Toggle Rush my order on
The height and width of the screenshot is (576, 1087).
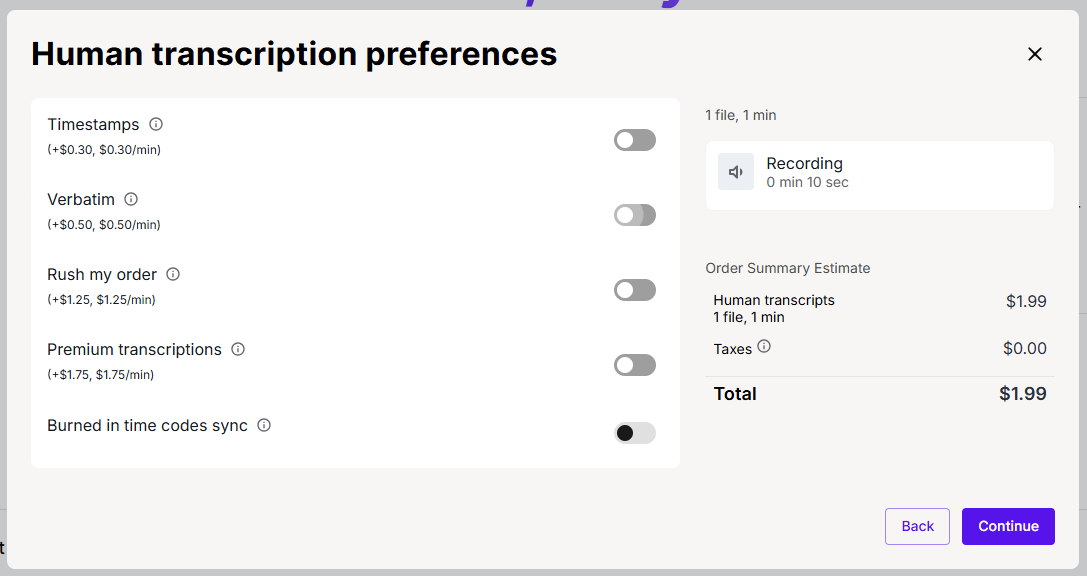pos(634,290)
